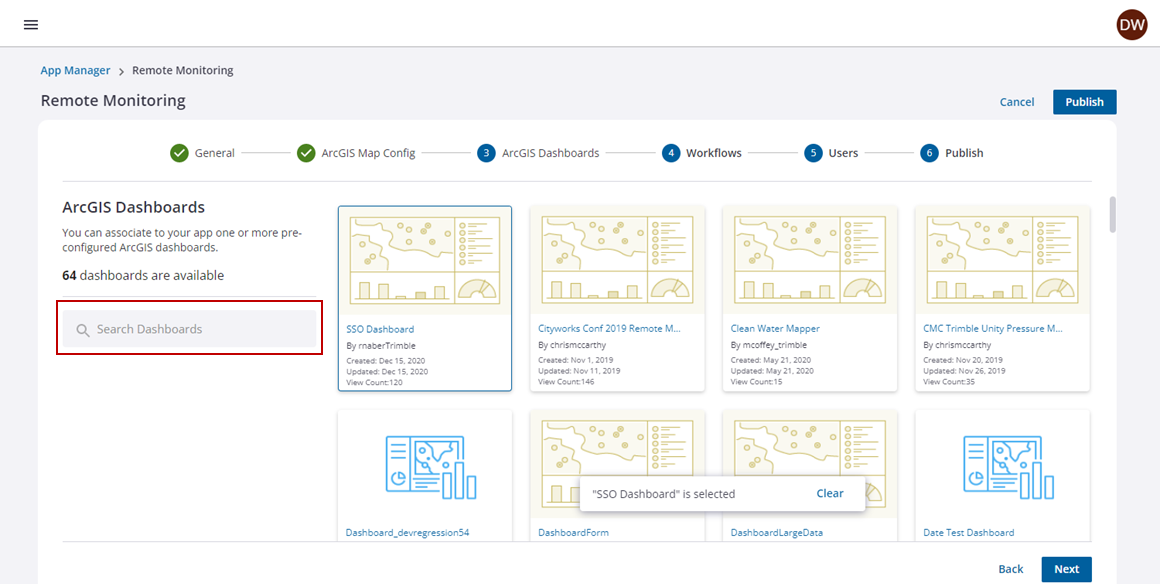1160x584 pixels.
Task: Click the step 3 ArcGIS Dashboards circle
Action: click(x=486, y=153)
